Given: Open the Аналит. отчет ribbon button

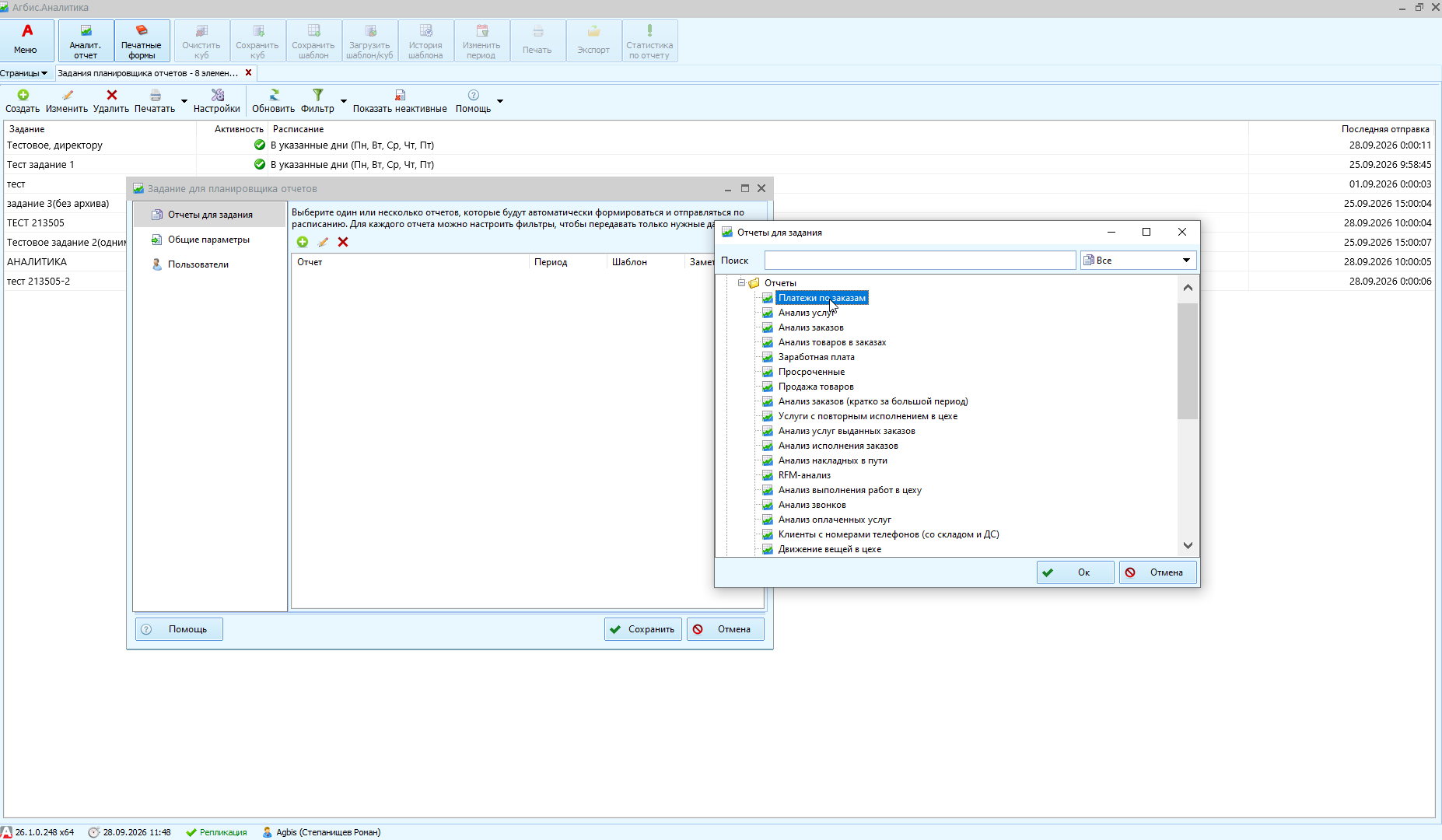Looking at the screenshot, I should tap(86, 40).
